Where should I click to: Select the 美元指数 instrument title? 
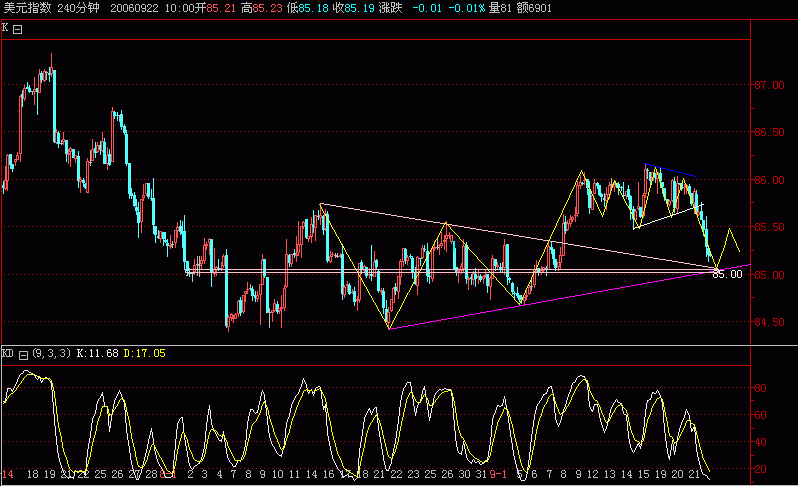coord(27,8)
